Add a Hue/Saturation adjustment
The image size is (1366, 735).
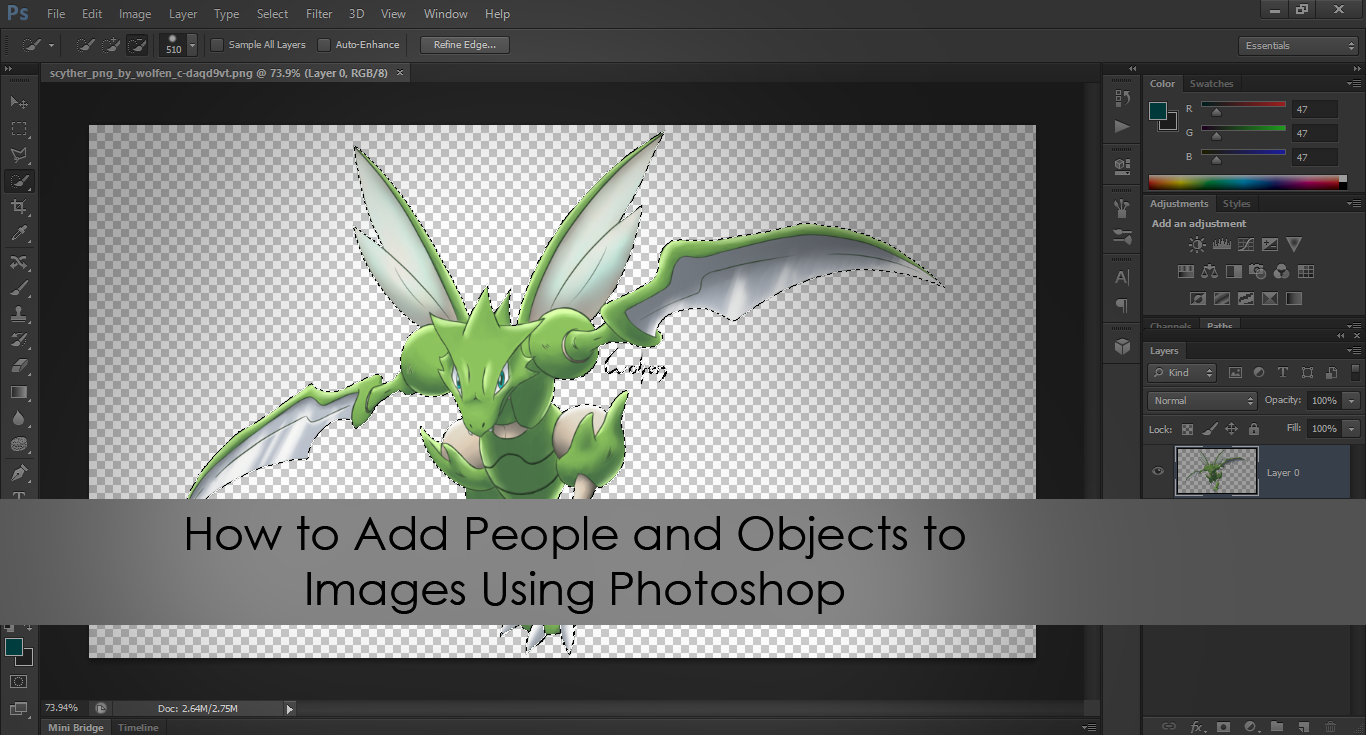pos(1186,271)
